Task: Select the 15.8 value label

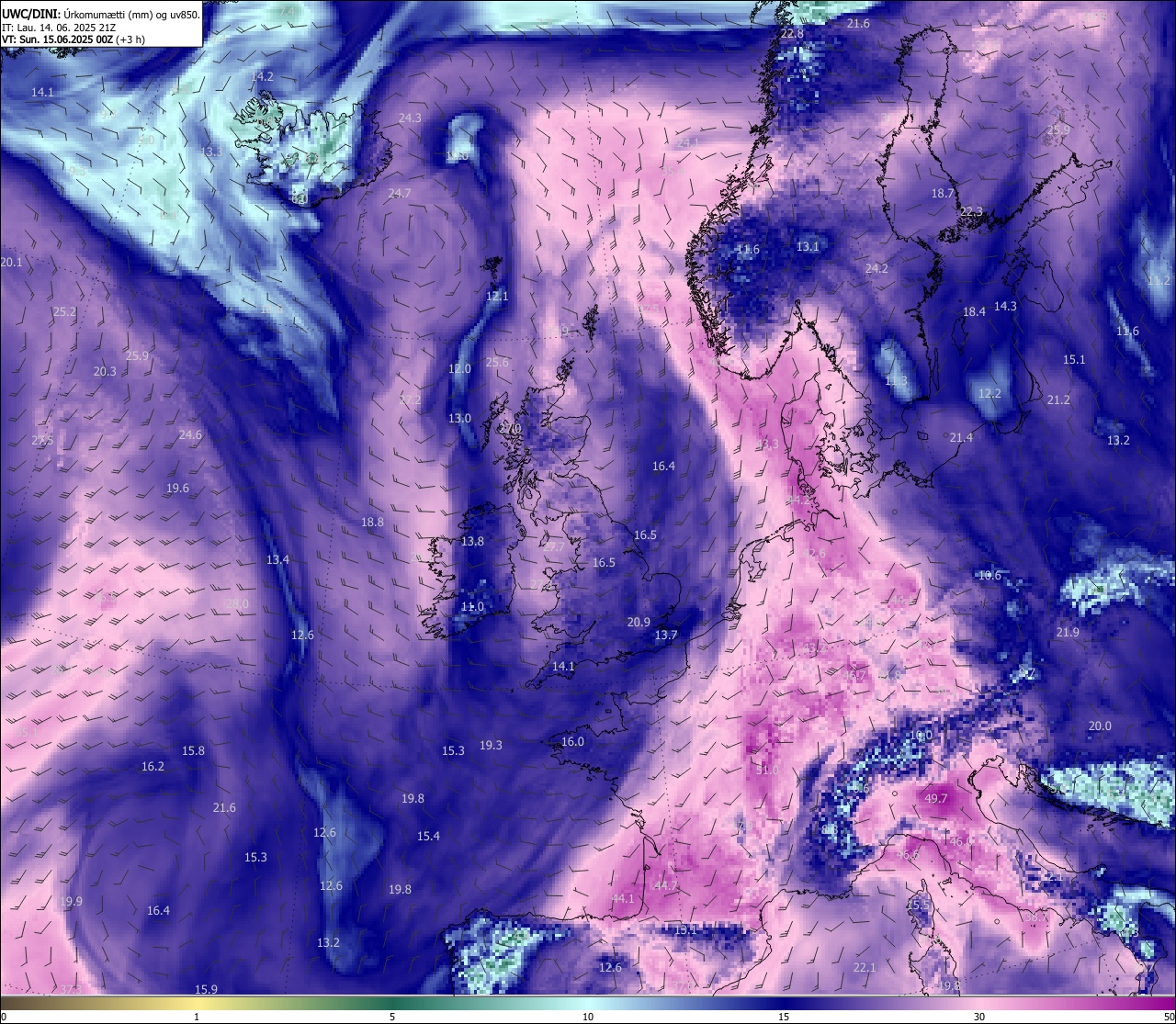Action: pyautogui.click(x=193, y=751)
